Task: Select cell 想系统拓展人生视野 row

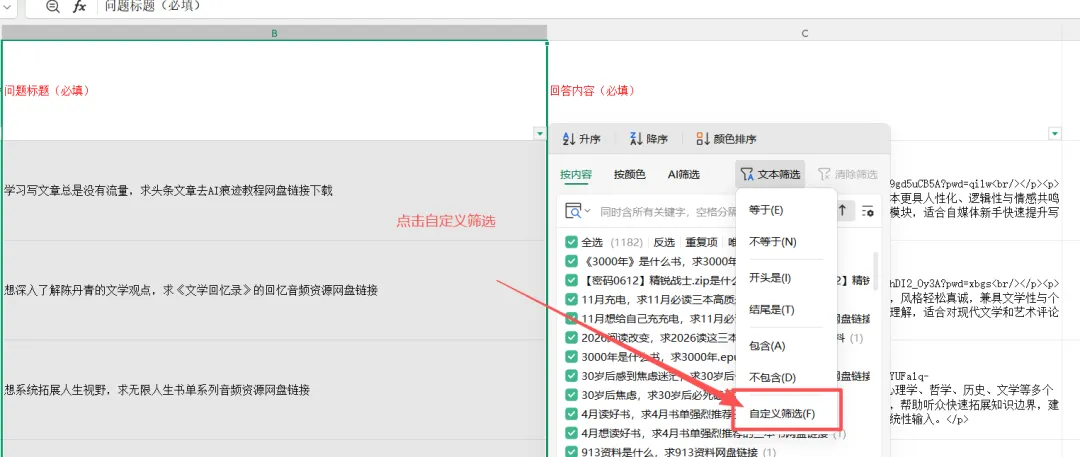Action: (274, 390)
